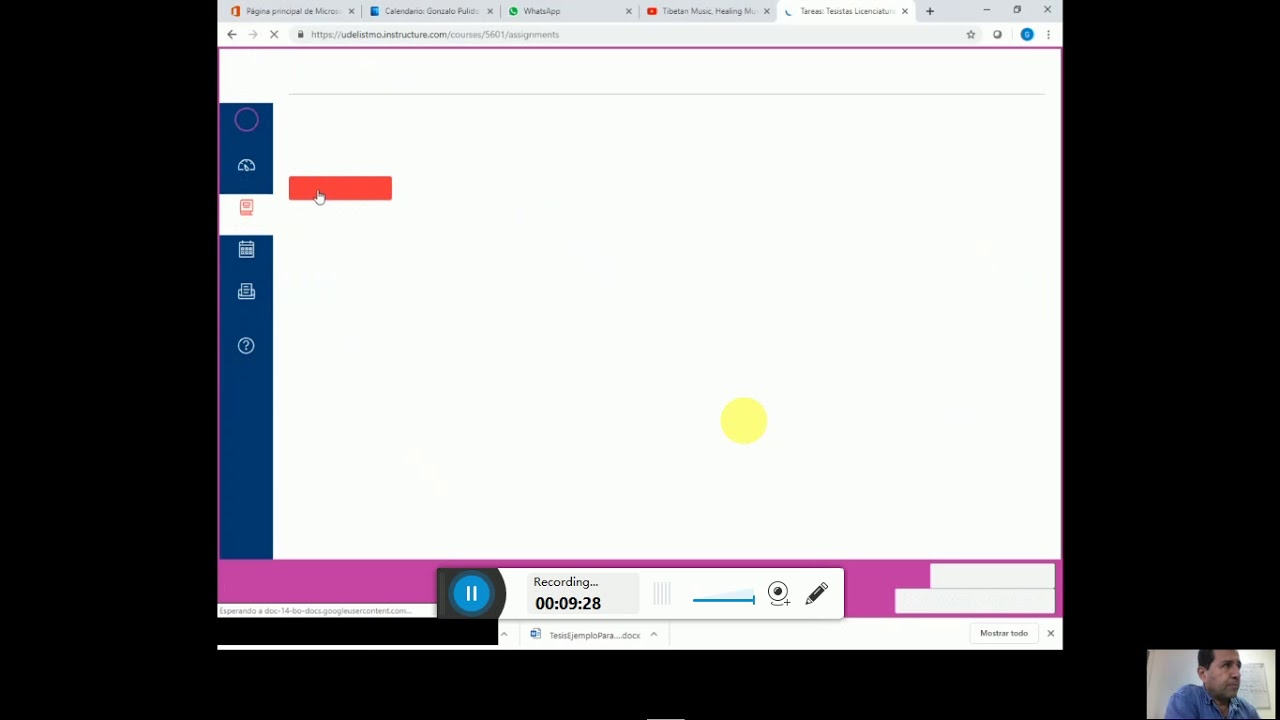This screenshot has width=1280, height=720.
Task: Click the browser extension icon beside bookmark star
Action: 997,34
